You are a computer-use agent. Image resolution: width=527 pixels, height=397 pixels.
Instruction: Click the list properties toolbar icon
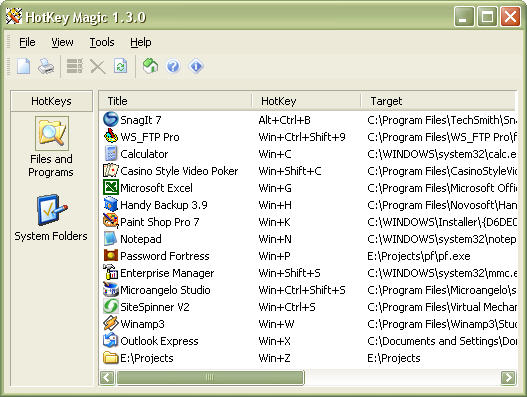[75, 66]
